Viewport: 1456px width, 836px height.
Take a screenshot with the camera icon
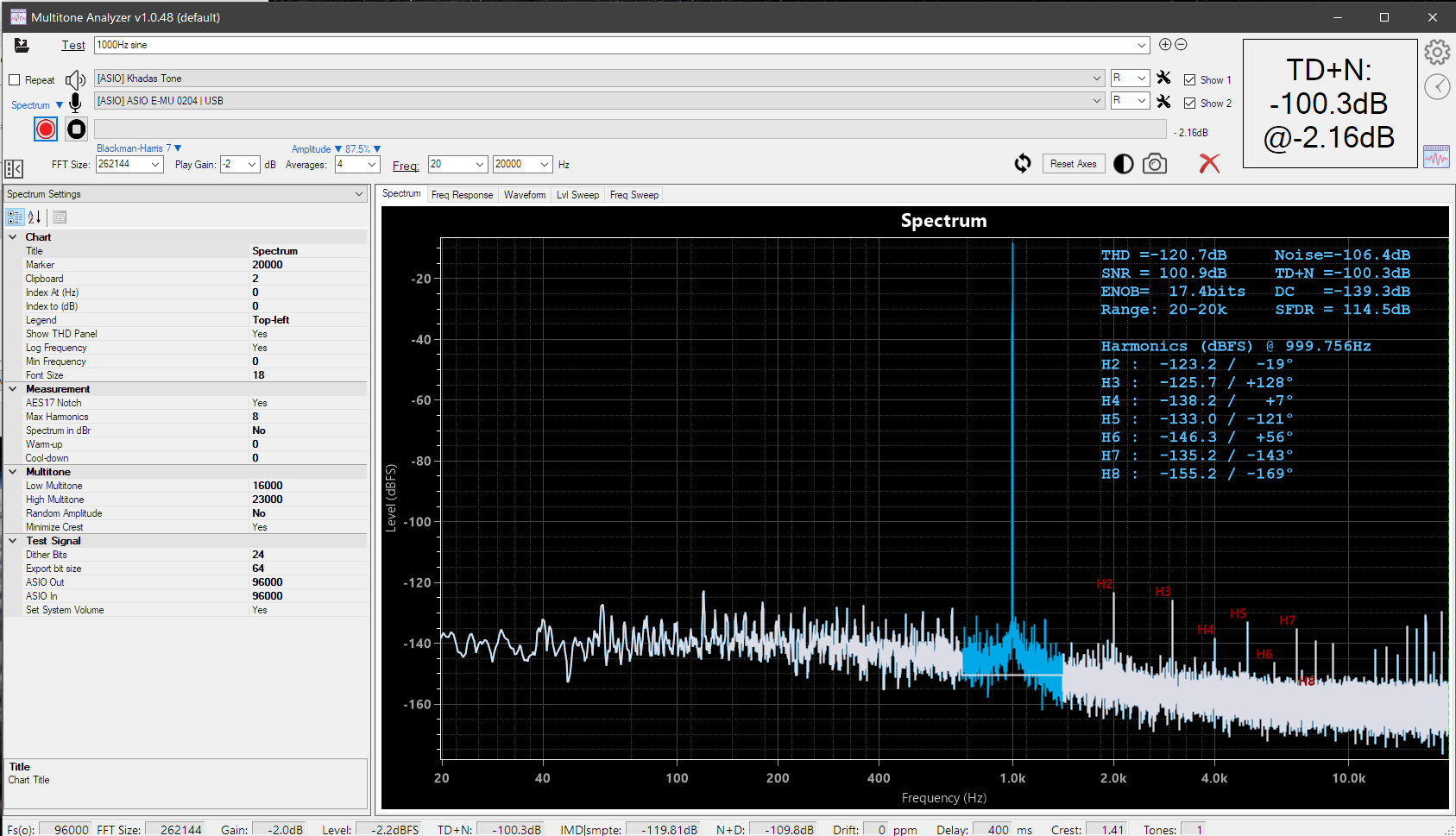(x=1155, y=163)
